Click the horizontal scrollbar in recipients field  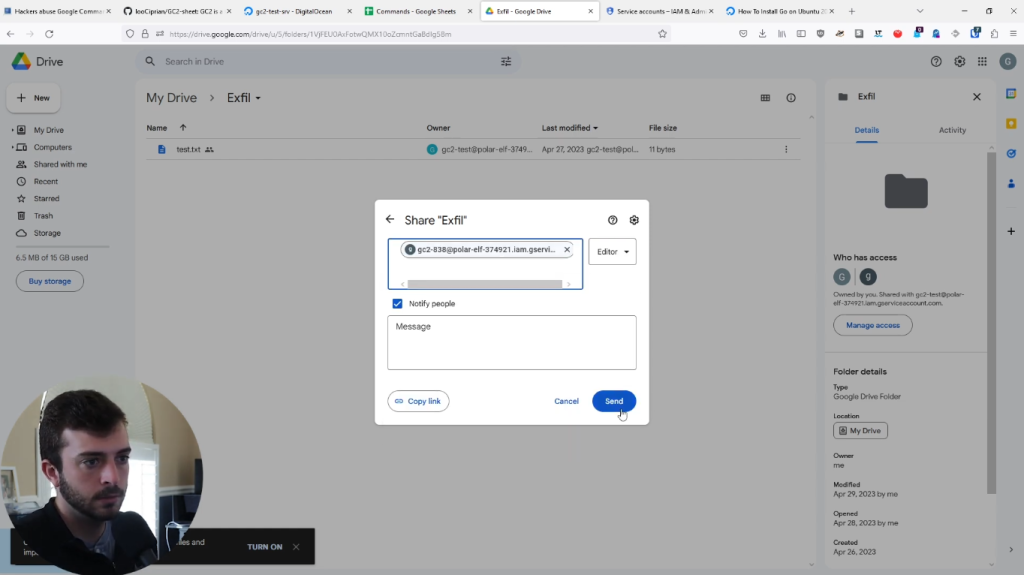[485, 284]
